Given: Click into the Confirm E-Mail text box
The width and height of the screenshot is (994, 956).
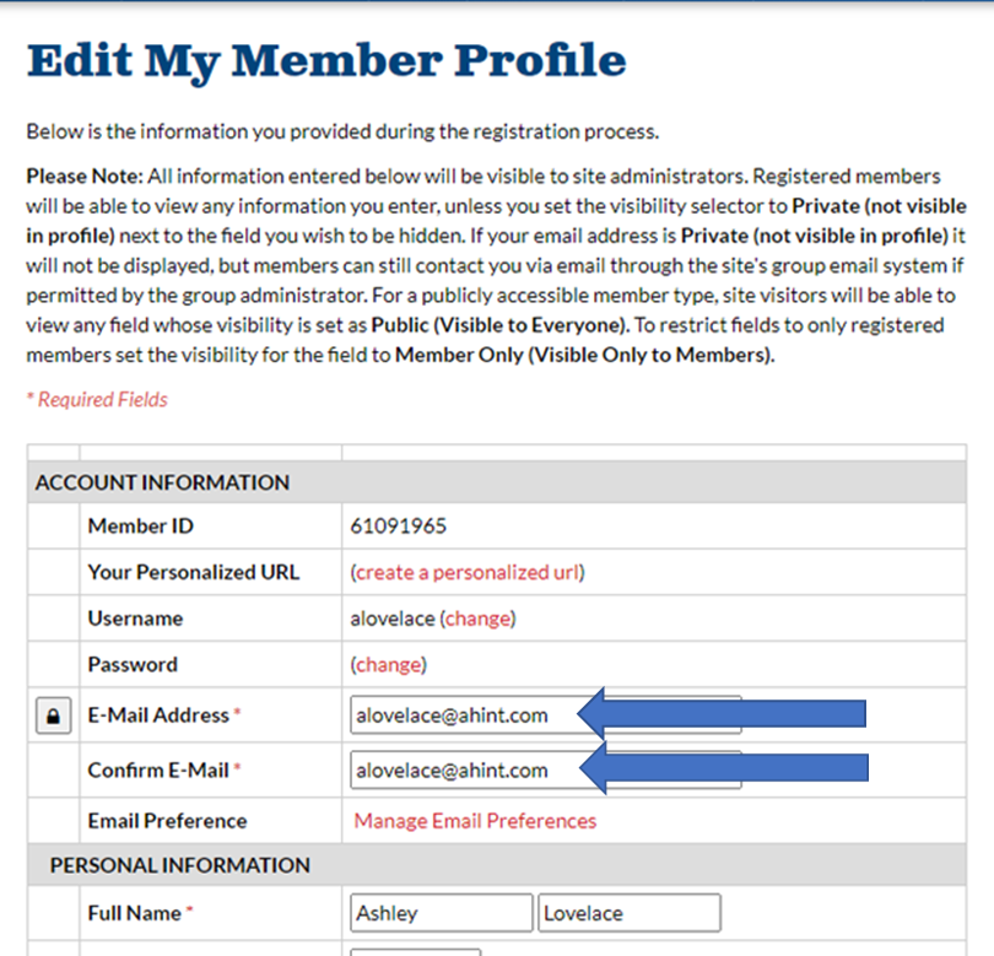Looking at the screenshot, I should coord(460,770).
